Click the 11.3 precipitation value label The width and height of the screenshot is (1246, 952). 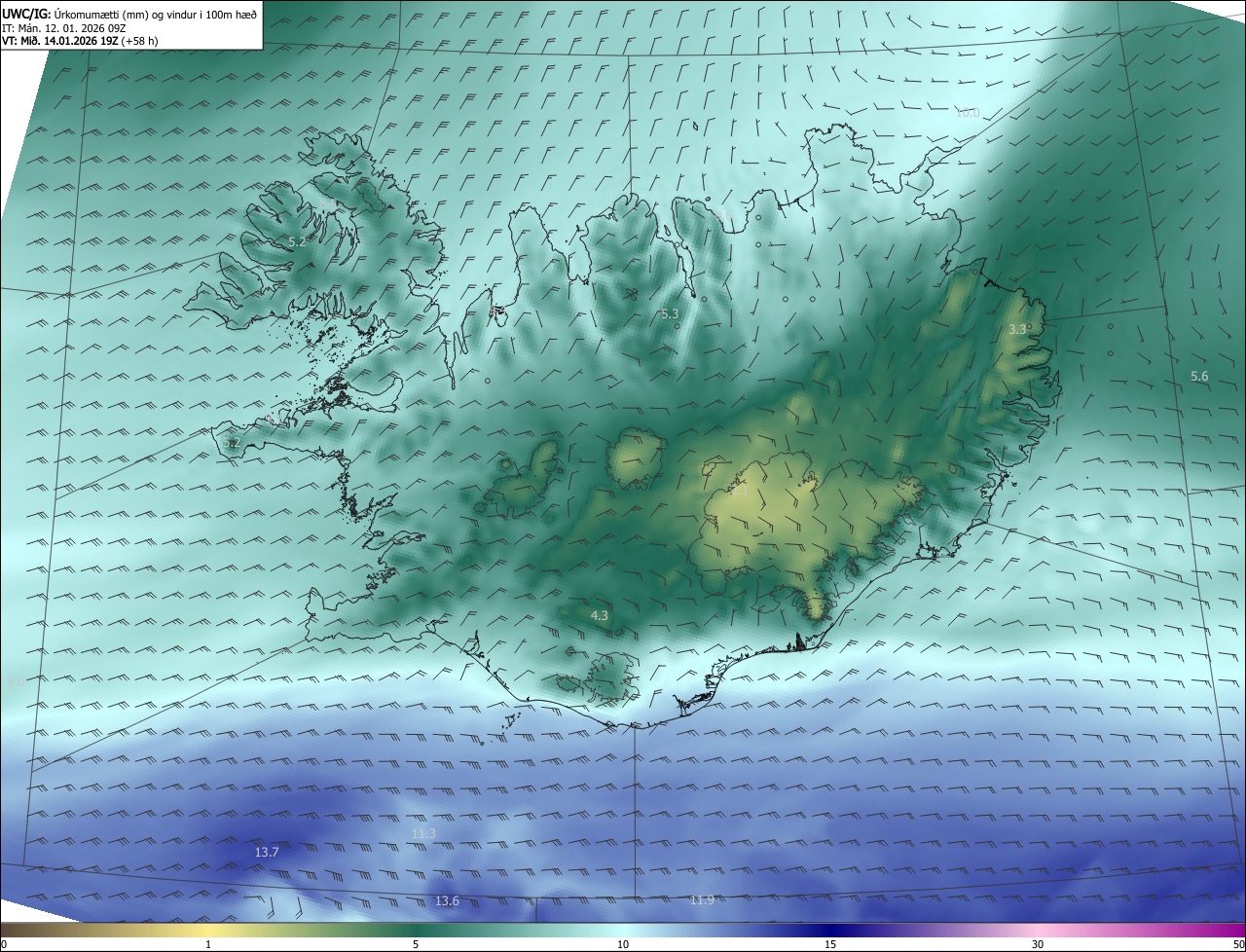point(423,834)
